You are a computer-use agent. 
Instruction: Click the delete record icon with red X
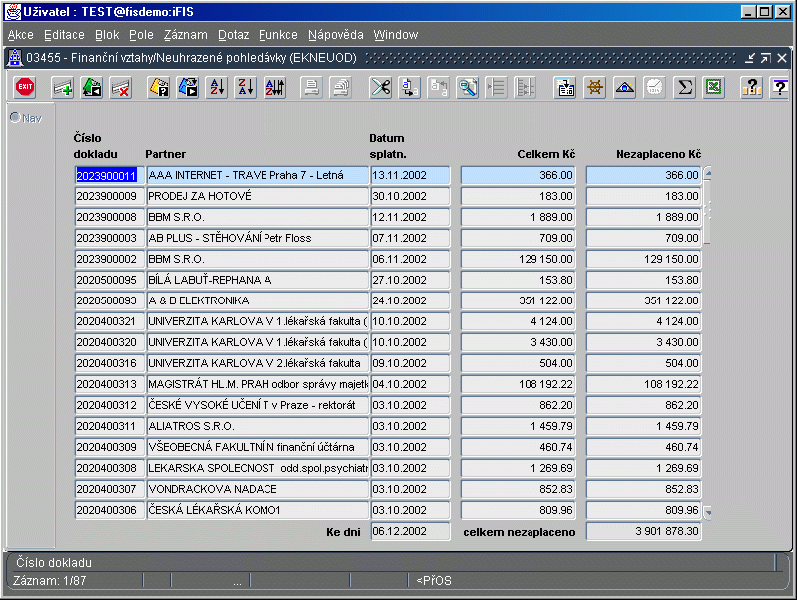click(121, 87)
